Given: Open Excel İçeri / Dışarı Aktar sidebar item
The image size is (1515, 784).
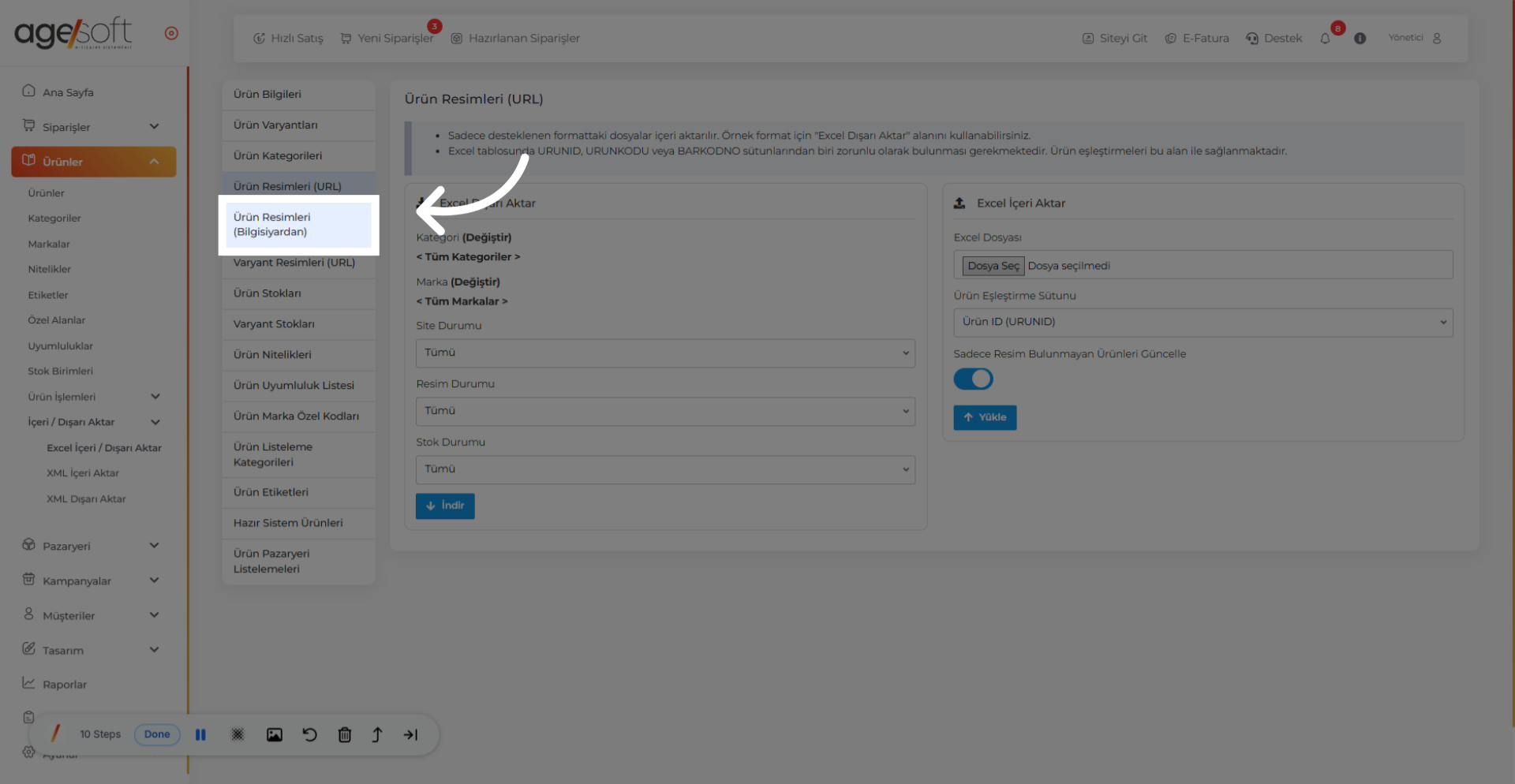Looking at the screenshot, I should 104,448.
